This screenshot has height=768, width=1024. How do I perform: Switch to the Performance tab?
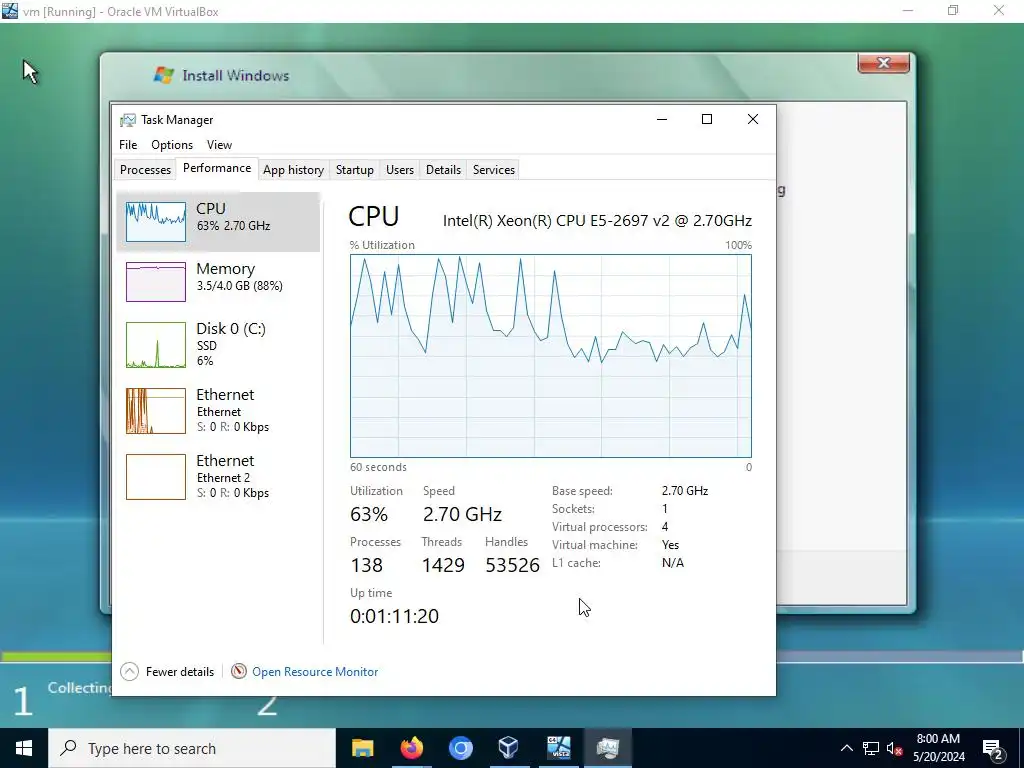(x=217, y=168)
